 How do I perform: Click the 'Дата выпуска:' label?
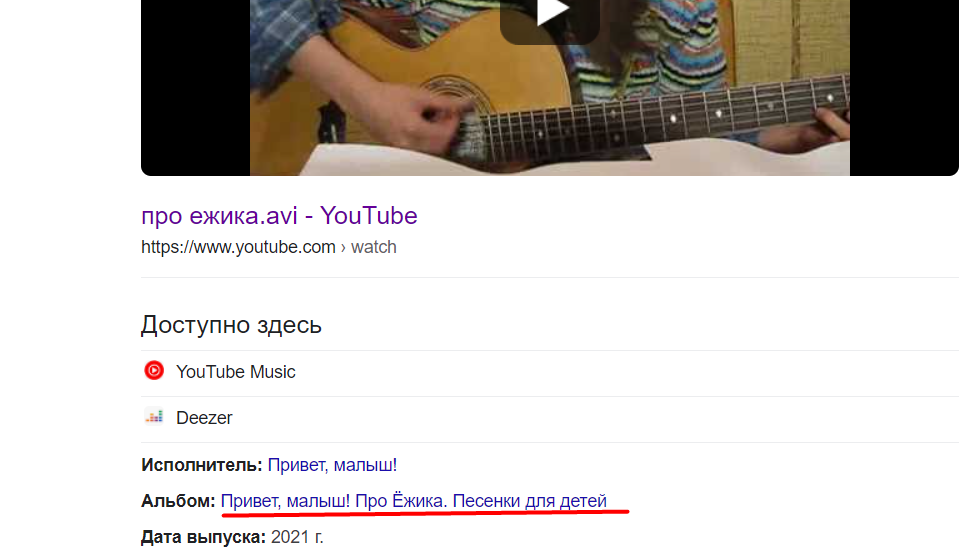click(203, 537)
